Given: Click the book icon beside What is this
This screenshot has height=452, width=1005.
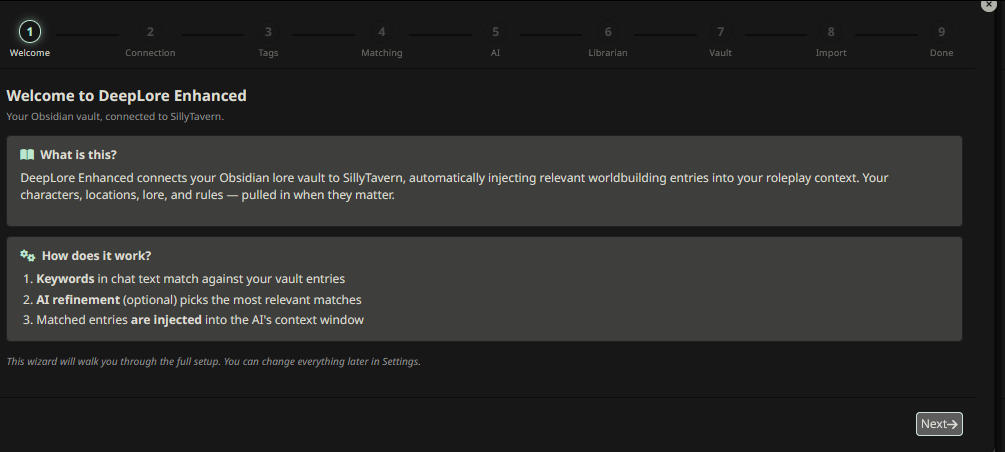Looking at the screenshot, I should pyautogui.click(x=27, y=155).
